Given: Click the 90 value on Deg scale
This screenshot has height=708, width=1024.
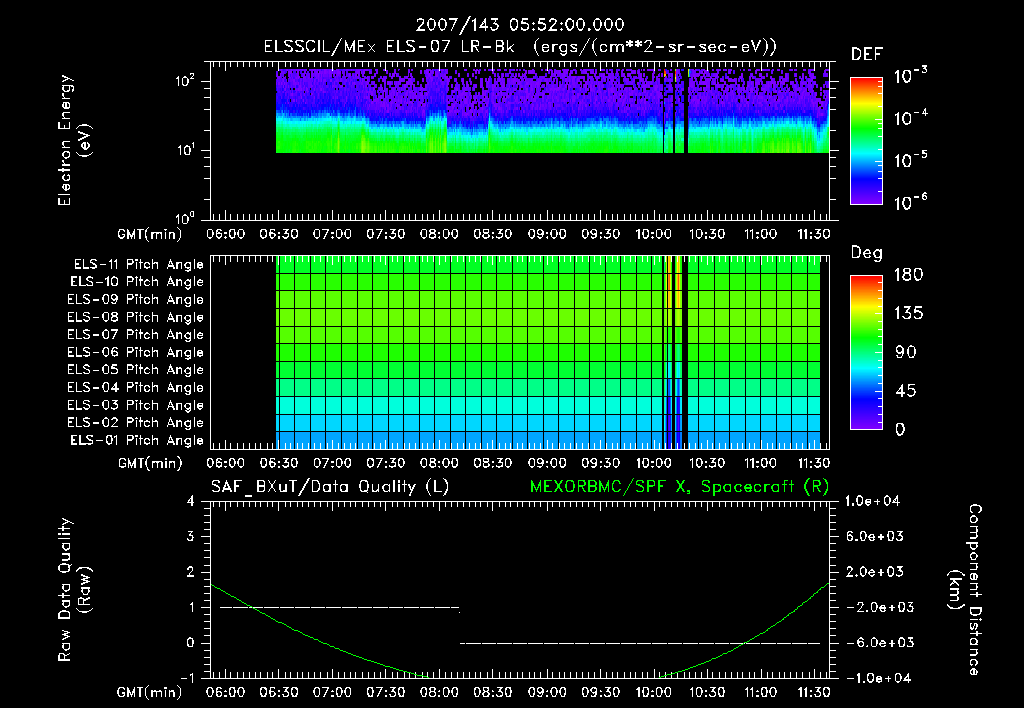Looking at the screenshot, I should point(906,352).
